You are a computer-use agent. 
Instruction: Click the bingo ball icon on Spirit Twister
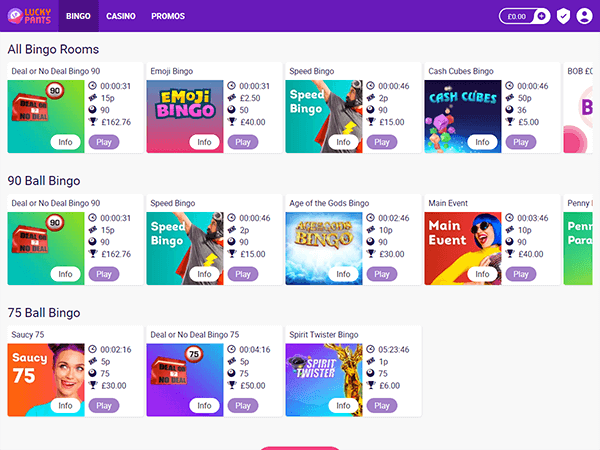click(370, 373)
